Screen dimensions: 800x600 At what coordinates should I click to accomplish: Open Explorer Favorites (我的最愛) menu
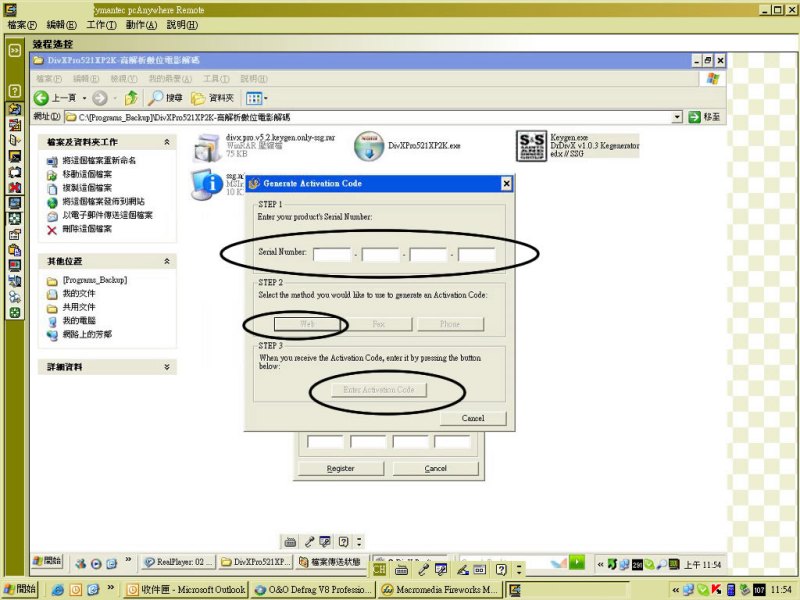[x=170, y=79]
